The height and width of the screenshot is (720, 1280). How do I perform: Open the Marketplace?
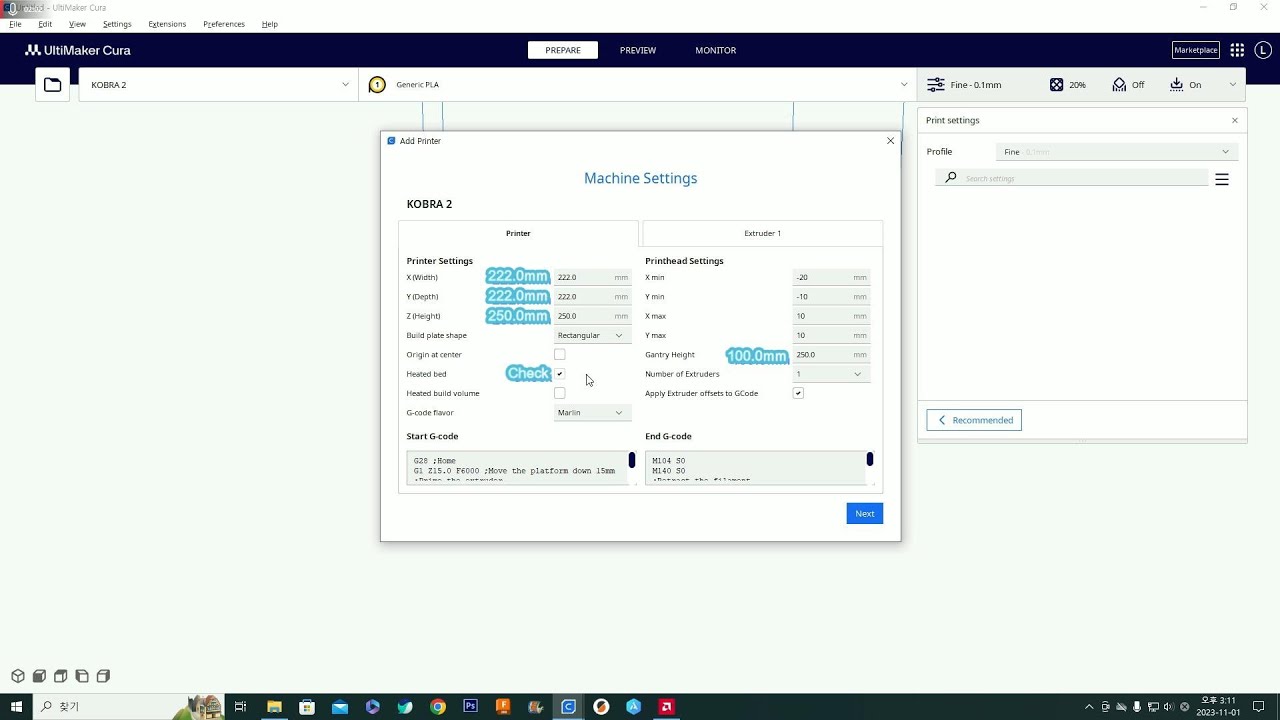[x=1196, y=50]
